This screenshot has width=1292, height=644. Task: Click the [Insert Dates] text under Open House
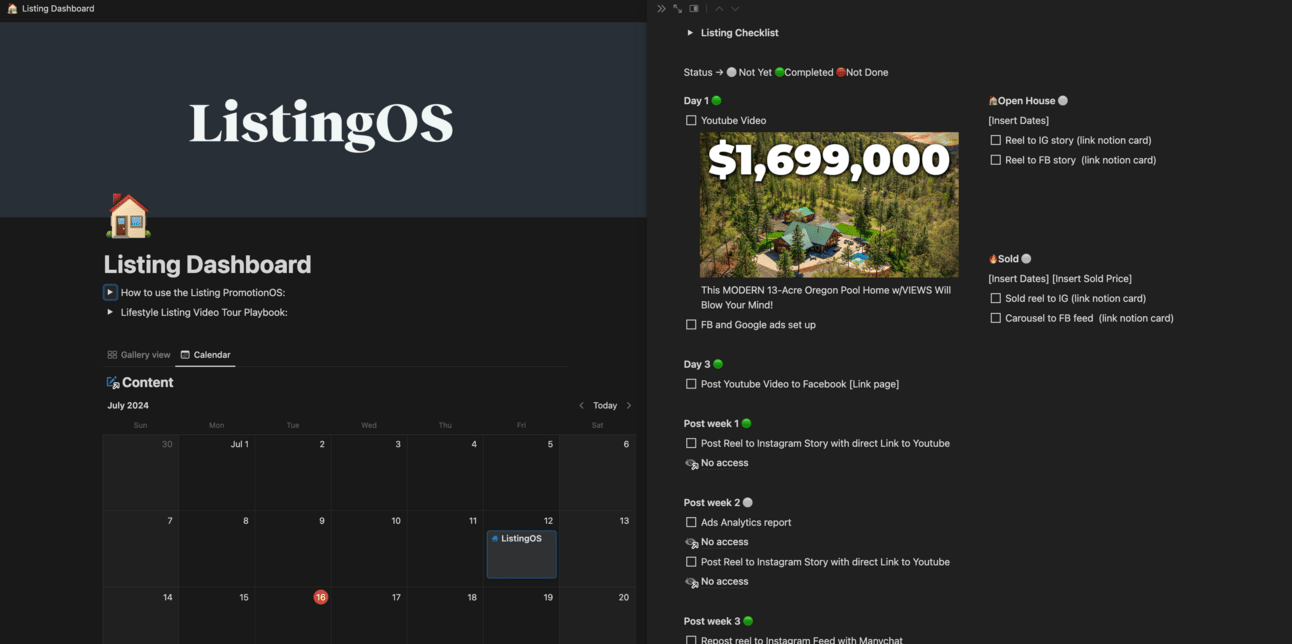click(x=1018, y=121)
